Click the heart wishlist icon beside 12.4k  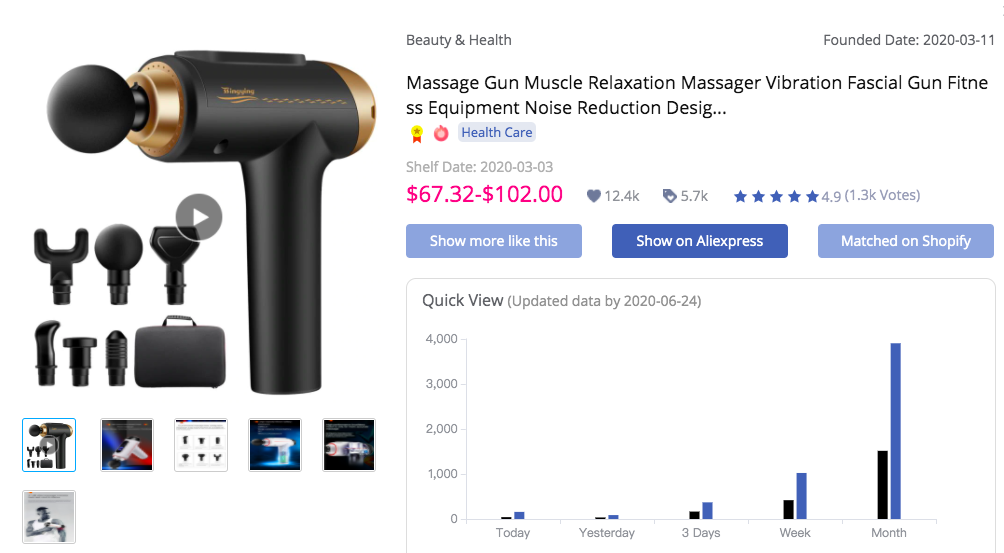coord(594,196)
